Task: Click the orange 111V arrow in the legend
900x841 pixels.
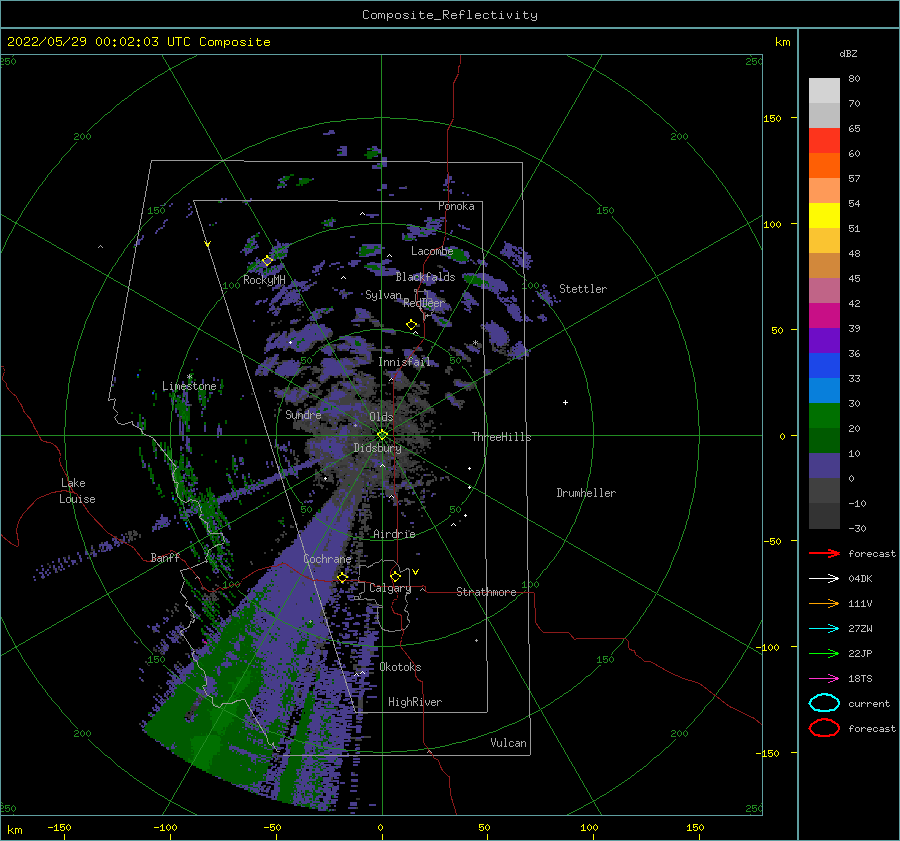Action: (824, 603)
